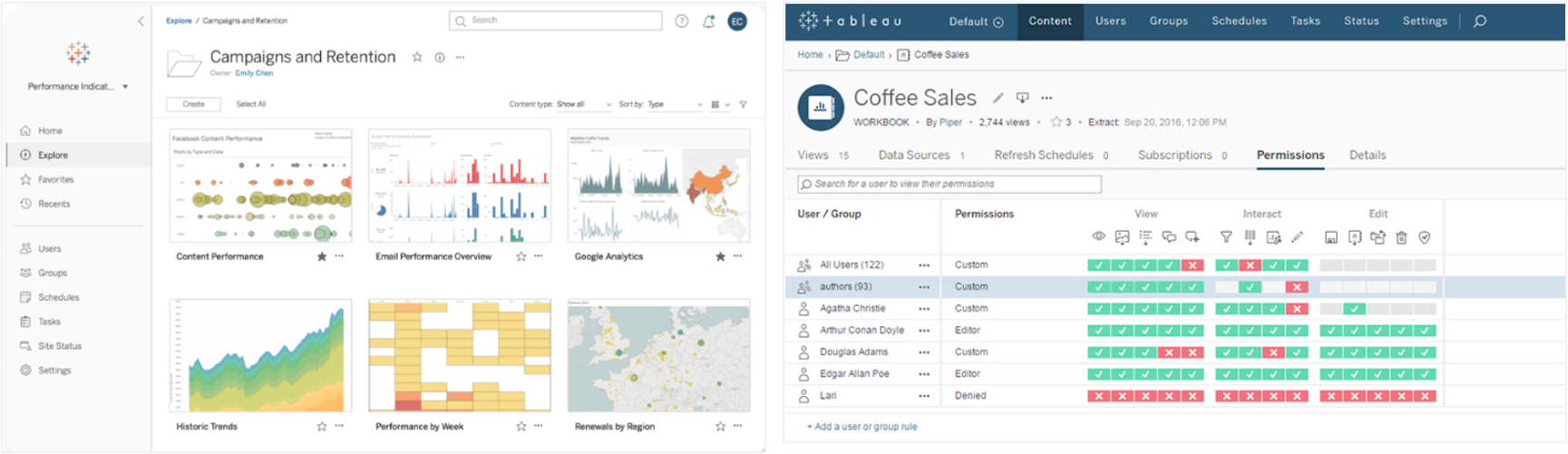Viewport: 1568px width, 454px height.
Task: Click the help question mark icon
Action: pyautogui.click(x=682, y=22)
